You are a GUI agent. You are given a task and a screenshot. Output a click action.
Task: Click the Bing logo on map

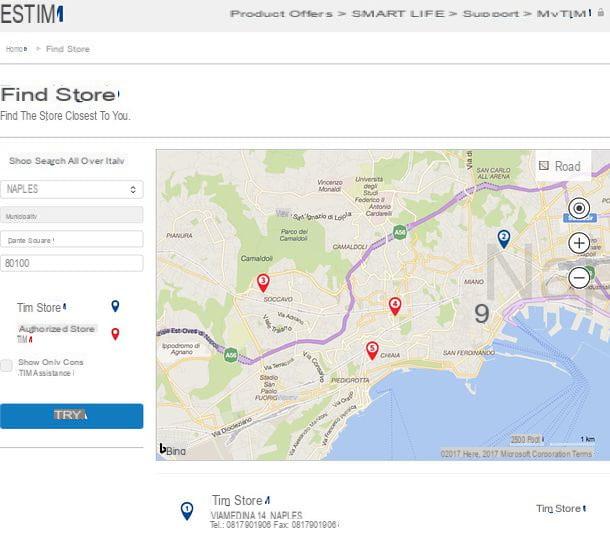pos(173,449)
